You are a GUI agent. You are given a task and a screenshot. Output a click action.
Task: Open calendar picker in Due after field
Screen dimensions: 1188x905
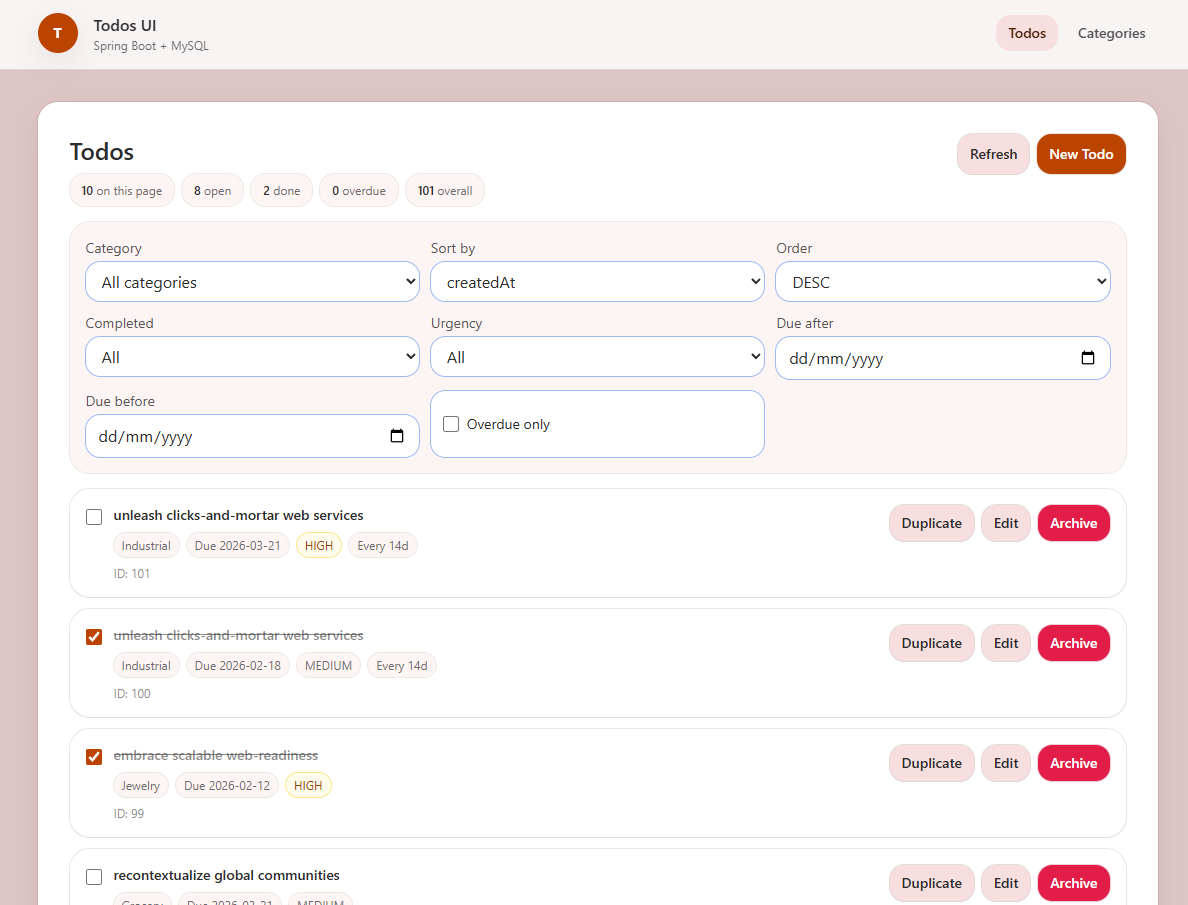[1087, 358]
